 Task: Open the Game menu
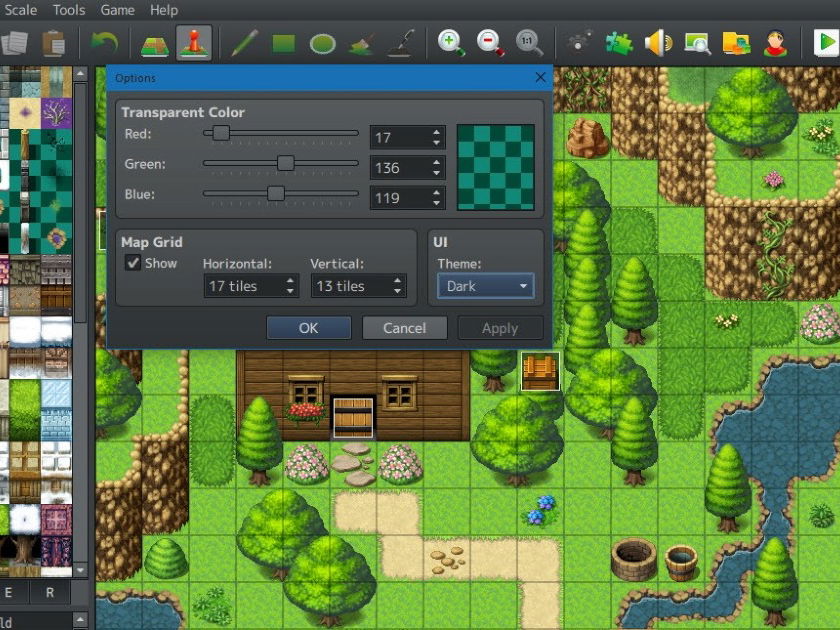(117, 10)
